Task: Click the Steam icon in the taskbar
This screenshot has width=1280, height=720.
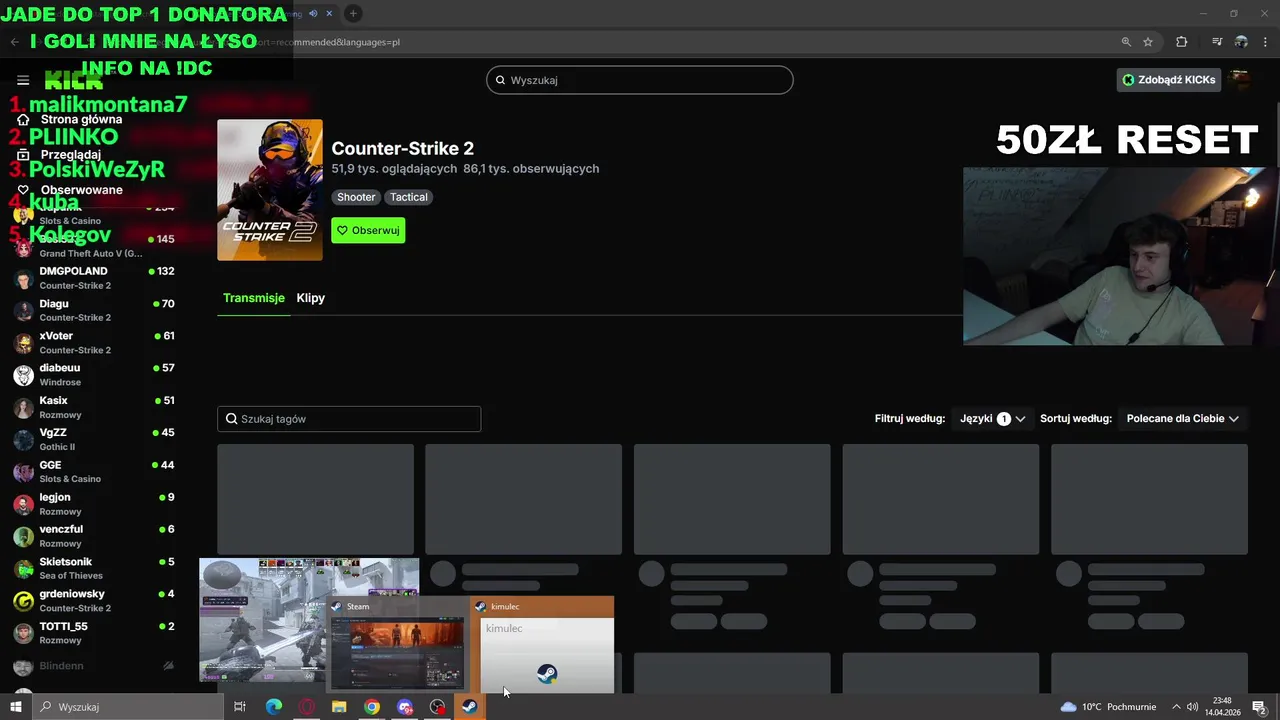Action: point(469,707)
